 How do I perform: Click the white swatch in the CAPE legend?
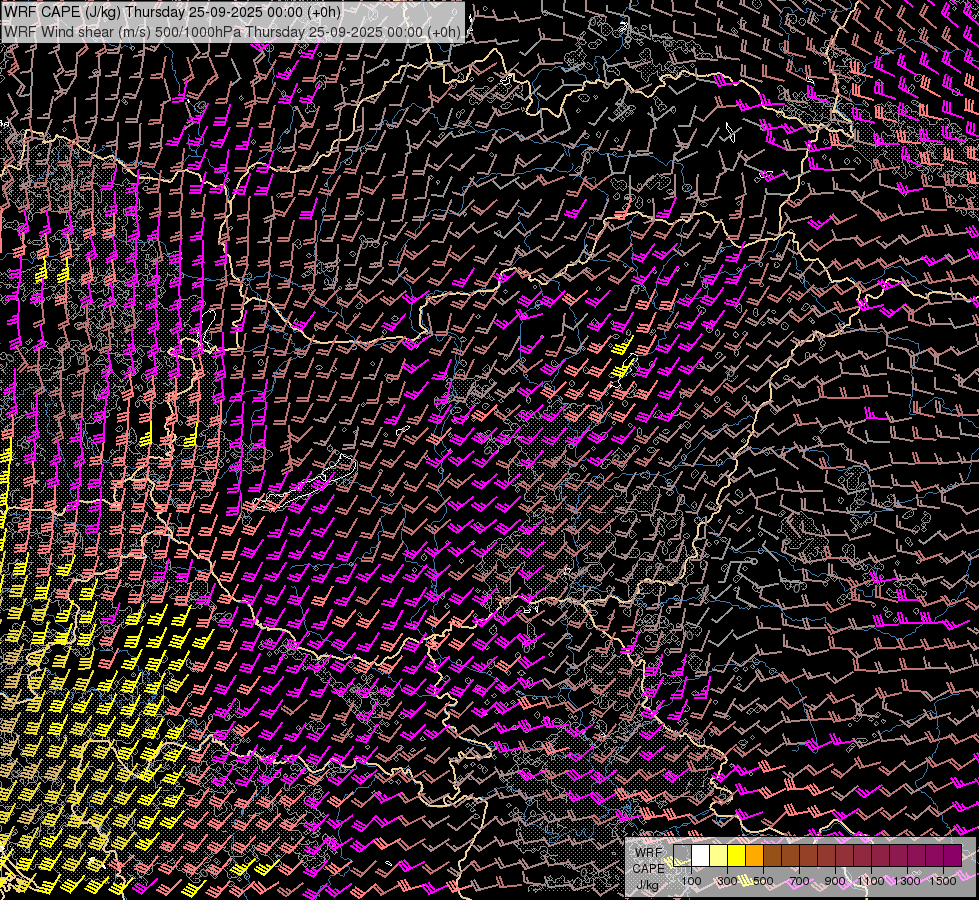click(701, 855)
